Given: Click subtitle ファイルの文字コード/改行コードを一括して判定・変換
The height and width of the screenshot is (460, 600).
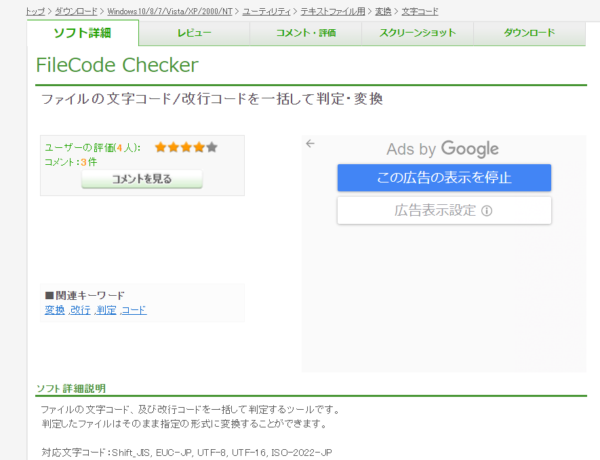Looking at the screenshot, I should pyautogui.click(x=212, y=99).
